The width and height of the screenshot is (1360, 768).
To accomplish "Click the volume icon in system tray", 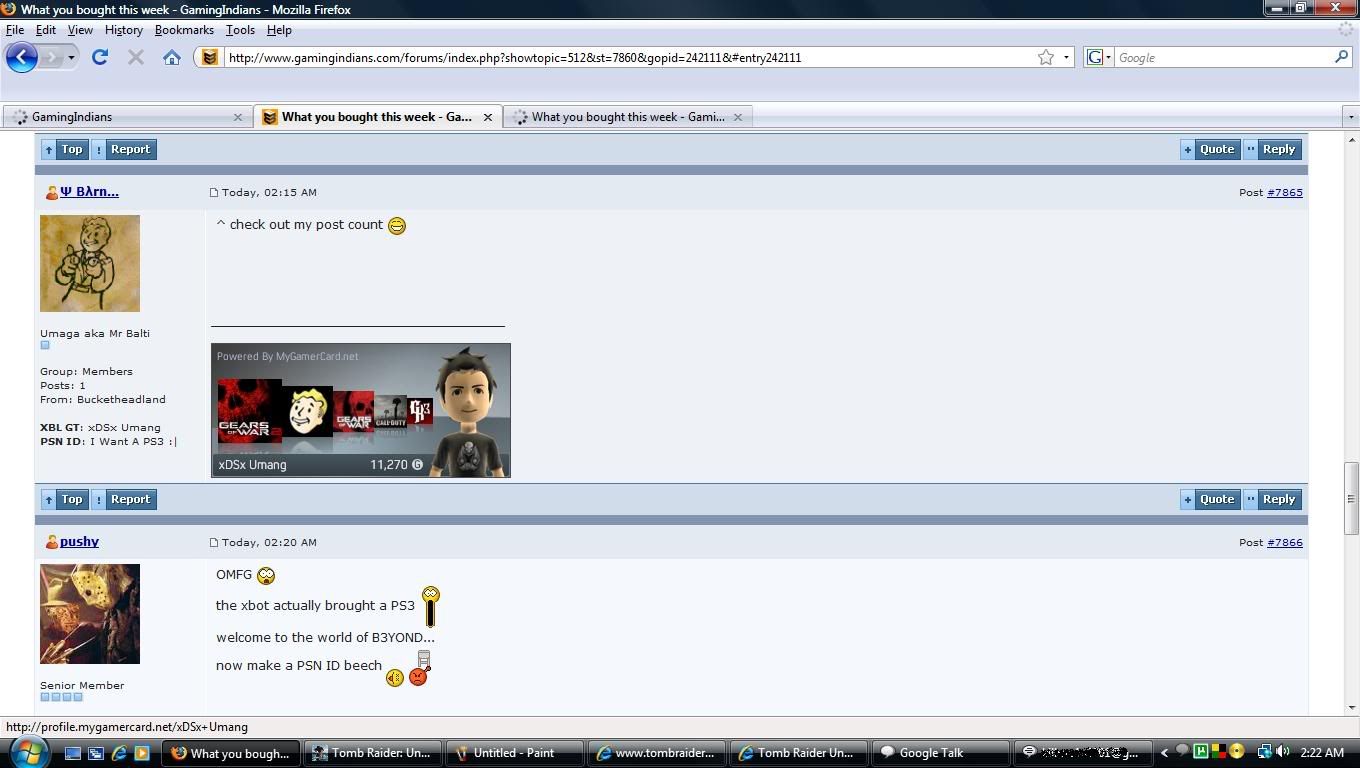I will [1282, 752].
